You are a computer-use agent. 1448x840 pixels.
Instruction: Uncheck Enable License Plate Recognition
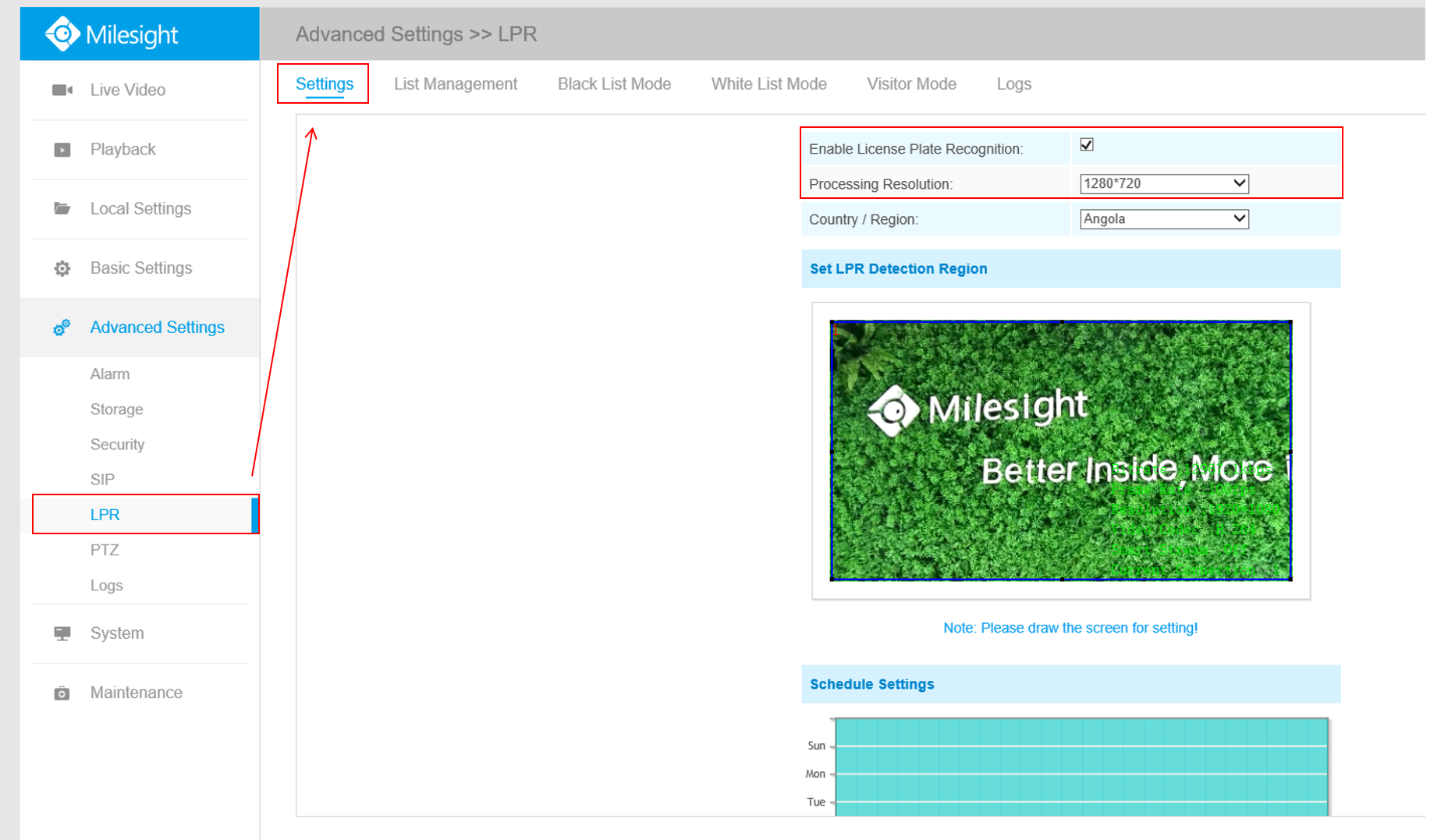tap(1087, 145)
